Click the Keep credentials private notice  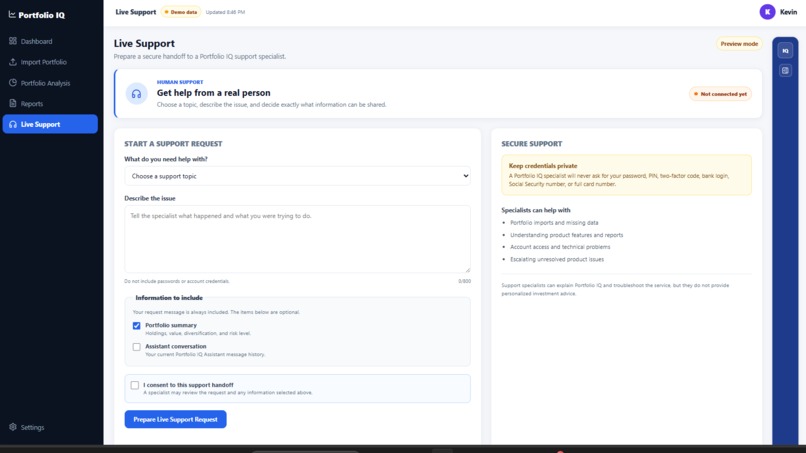(x=626, y=175)
